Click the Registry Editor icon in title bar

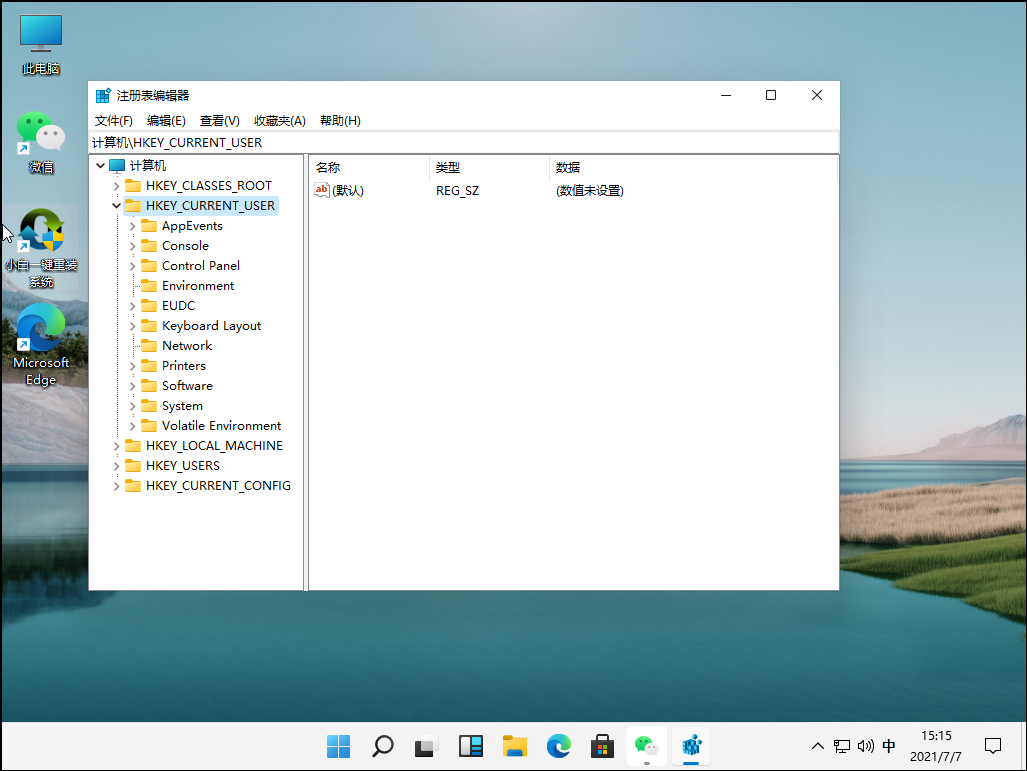pos(103,95)
